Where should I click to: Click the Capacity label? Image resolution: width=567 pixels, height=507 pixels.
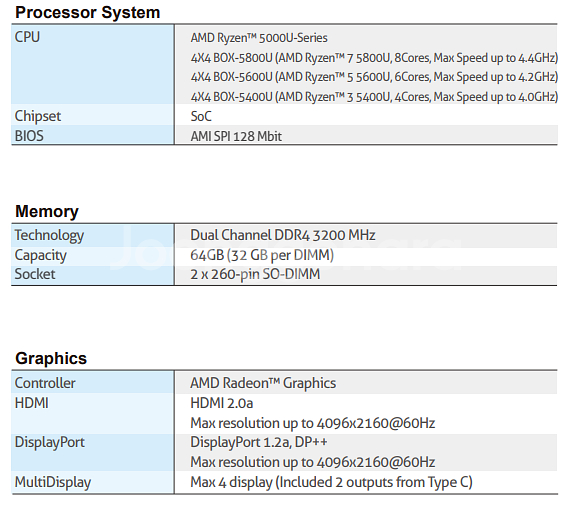coord(40,255)
